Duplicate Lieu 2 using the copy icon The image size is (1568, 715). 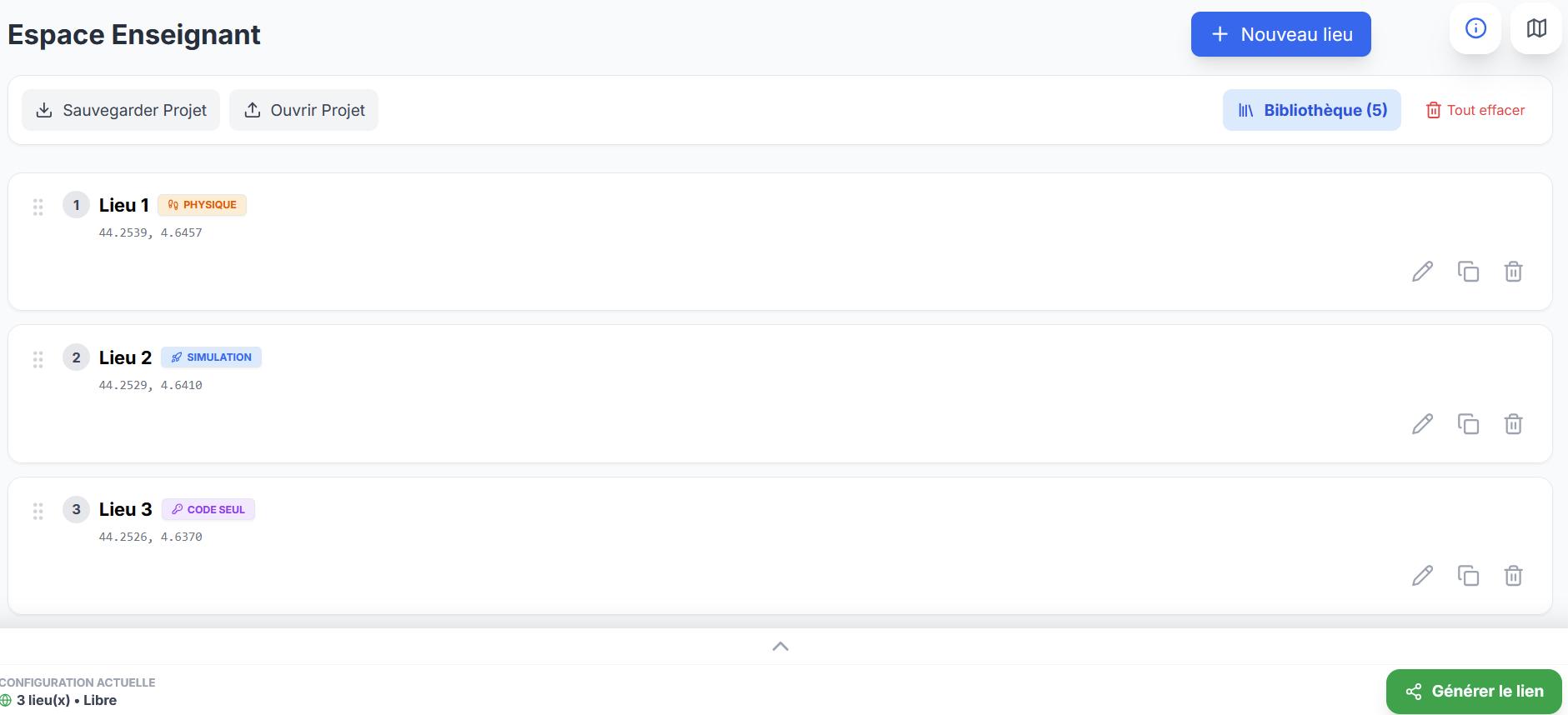1468,424
